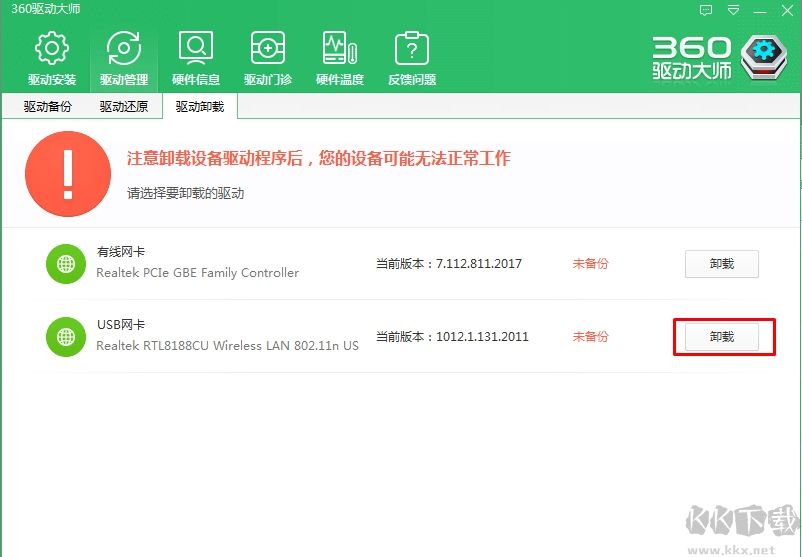Minimize the 360驱动大师 window

pos(760,11)
